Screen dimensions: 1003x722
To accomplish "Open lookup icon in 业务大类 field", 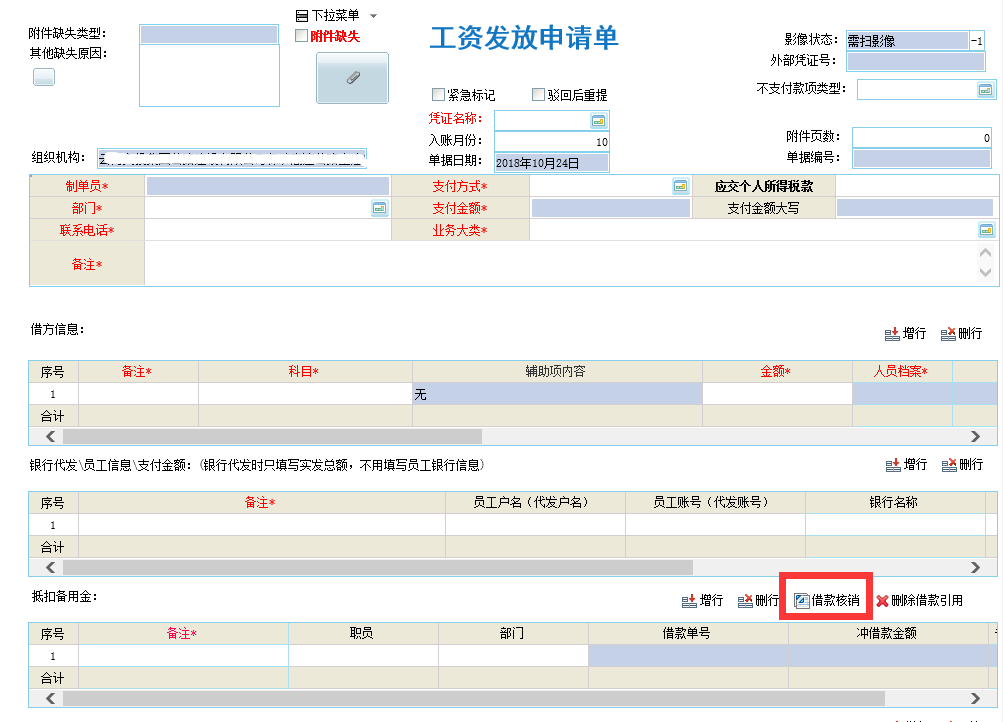I will pos(986,230).
